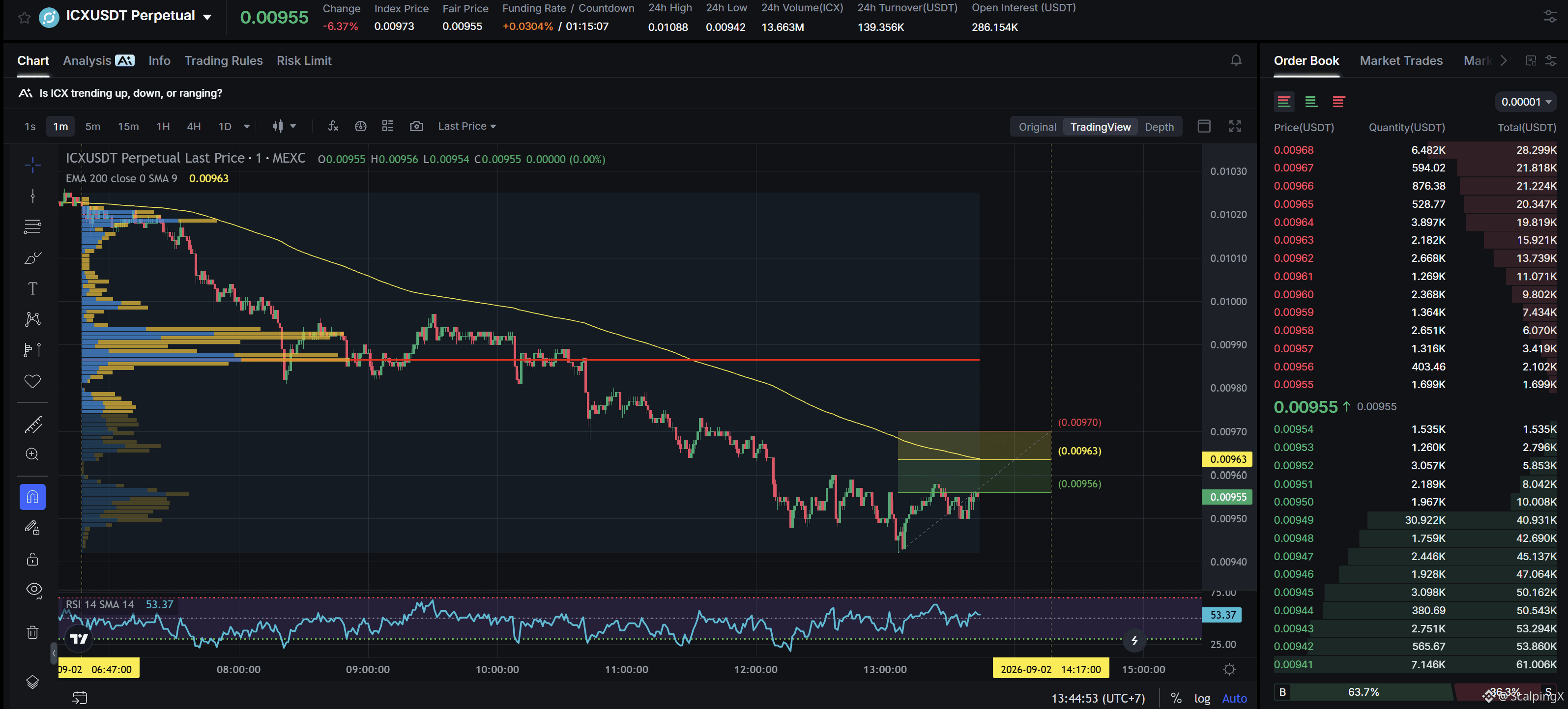
Task: Toggle hide all drawings eye icon
Action: [x=34, y=590]
